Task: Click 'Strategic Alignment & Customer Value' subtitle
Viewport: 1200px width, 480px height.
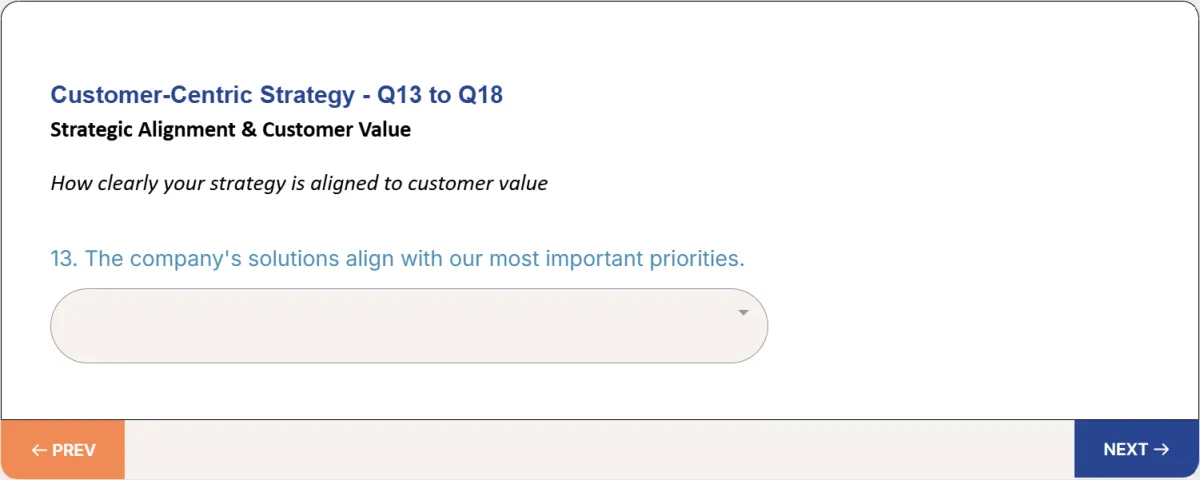Action: [x=230, y=130]
